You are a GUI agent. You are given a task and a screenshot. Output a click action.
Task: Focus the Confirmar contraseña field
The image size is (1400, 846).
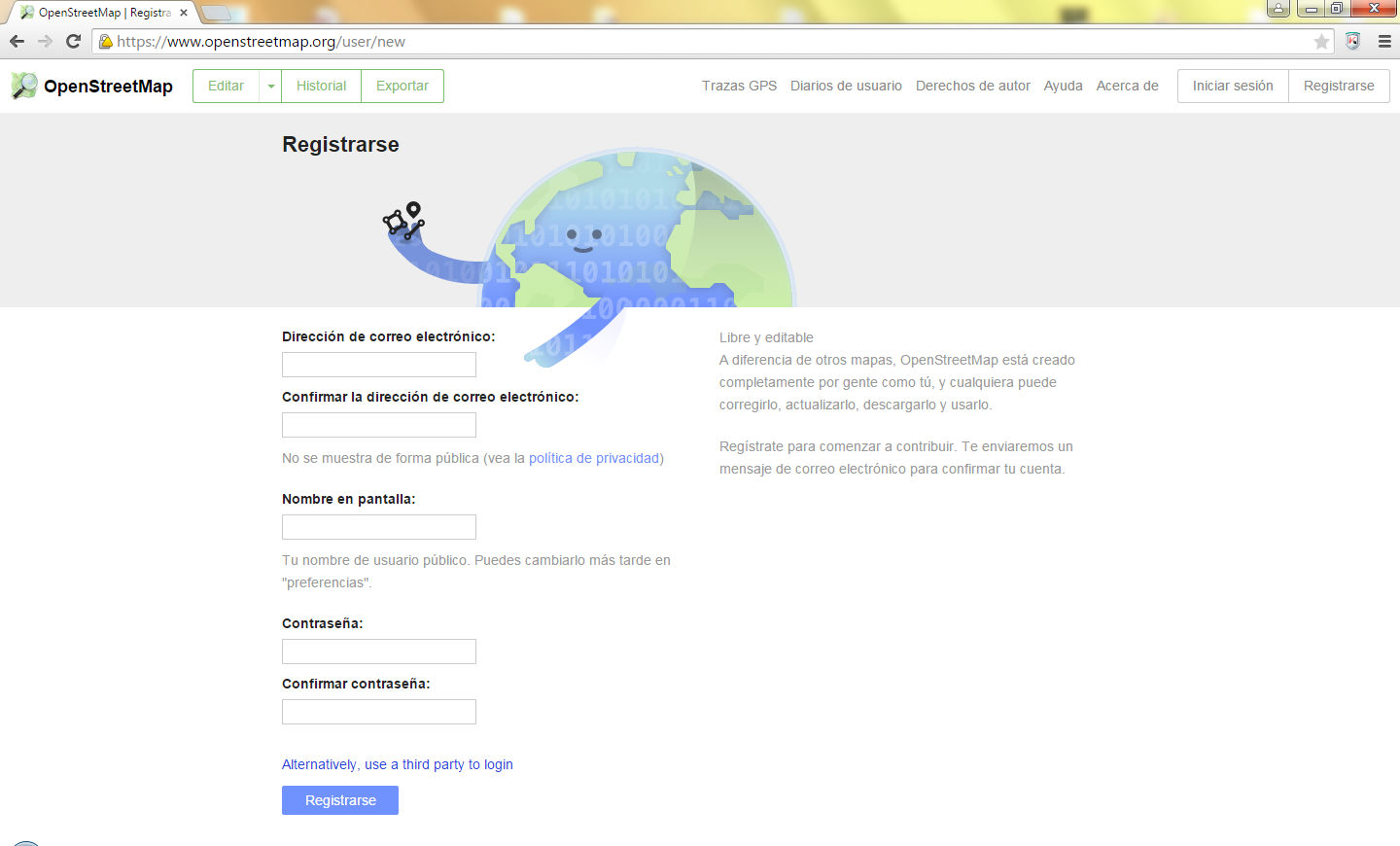tap(379, 712)
